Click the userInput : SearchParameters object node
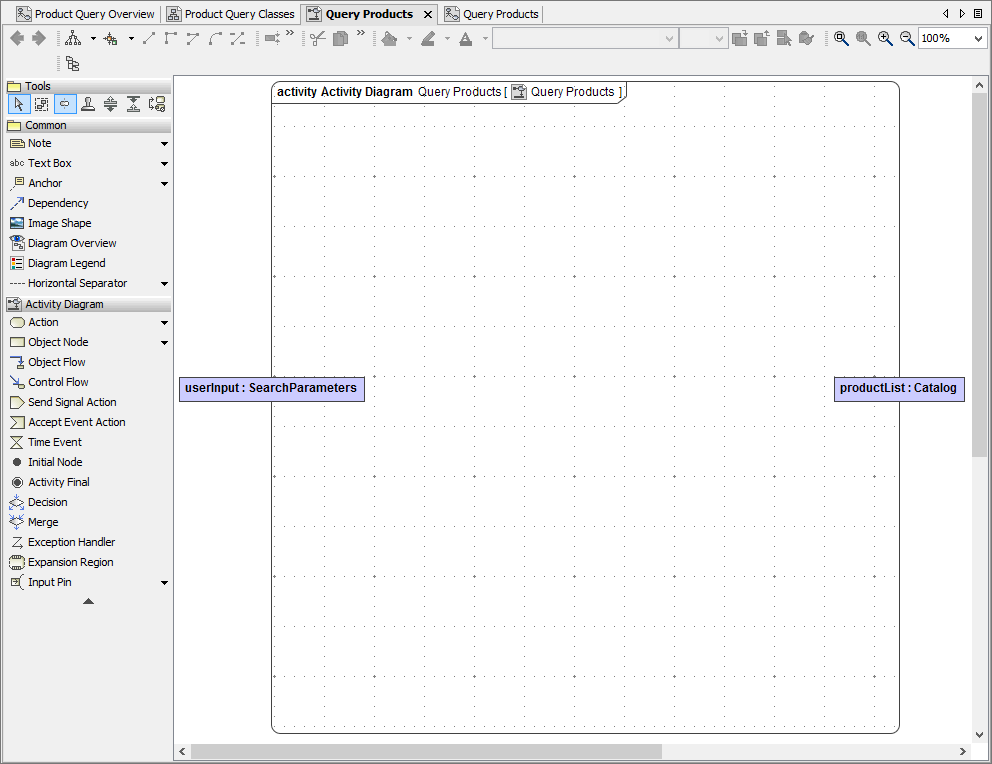Screen dimensions: 992x764 click(x=271, y=388)
